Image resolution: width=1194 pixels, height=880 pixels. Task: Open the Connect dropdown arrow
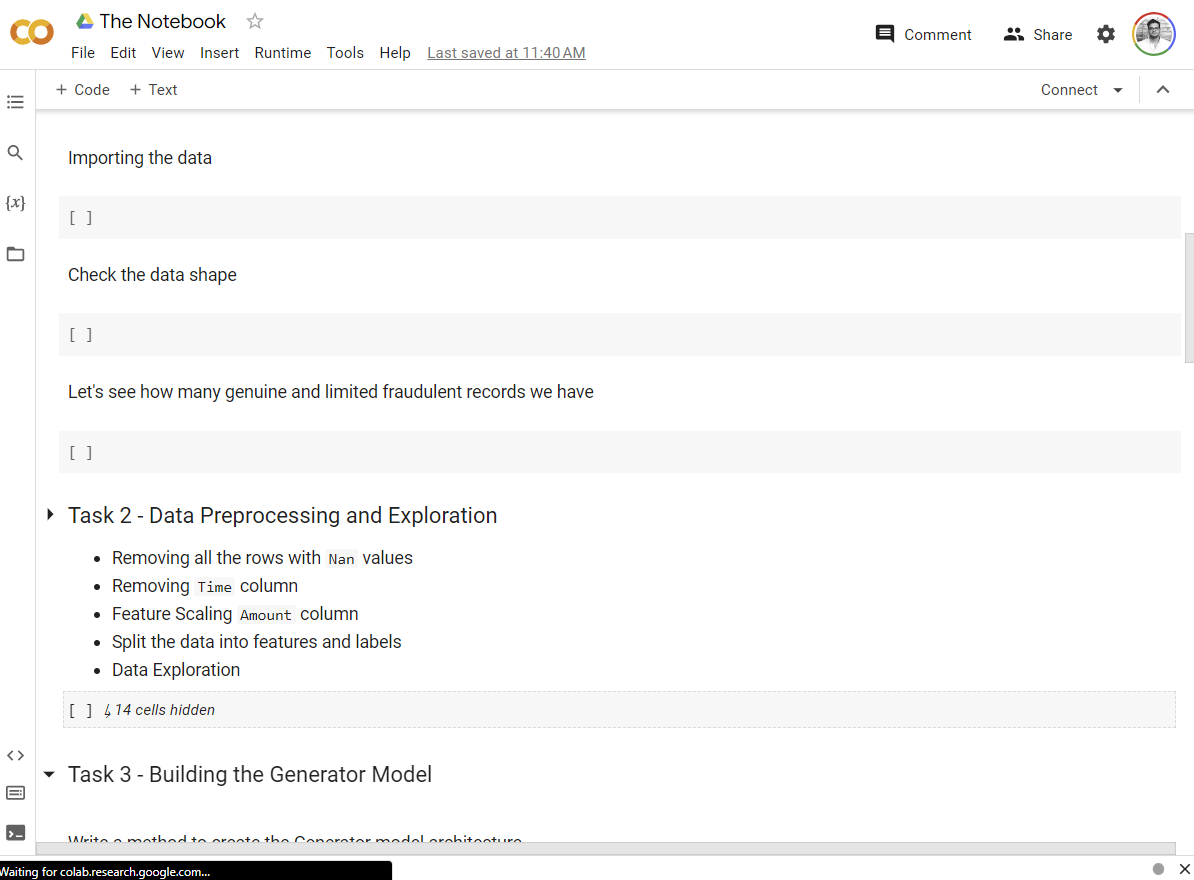(1118, 90)
